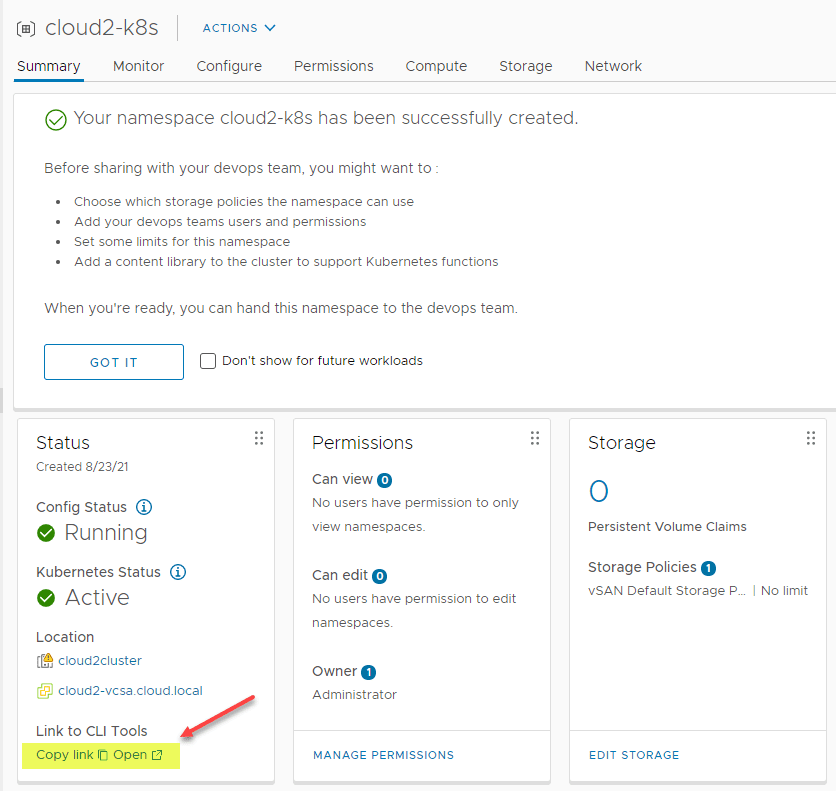Click the Status card drag handle
Screen dimensions: 836x791
click(x=259, y=438)
